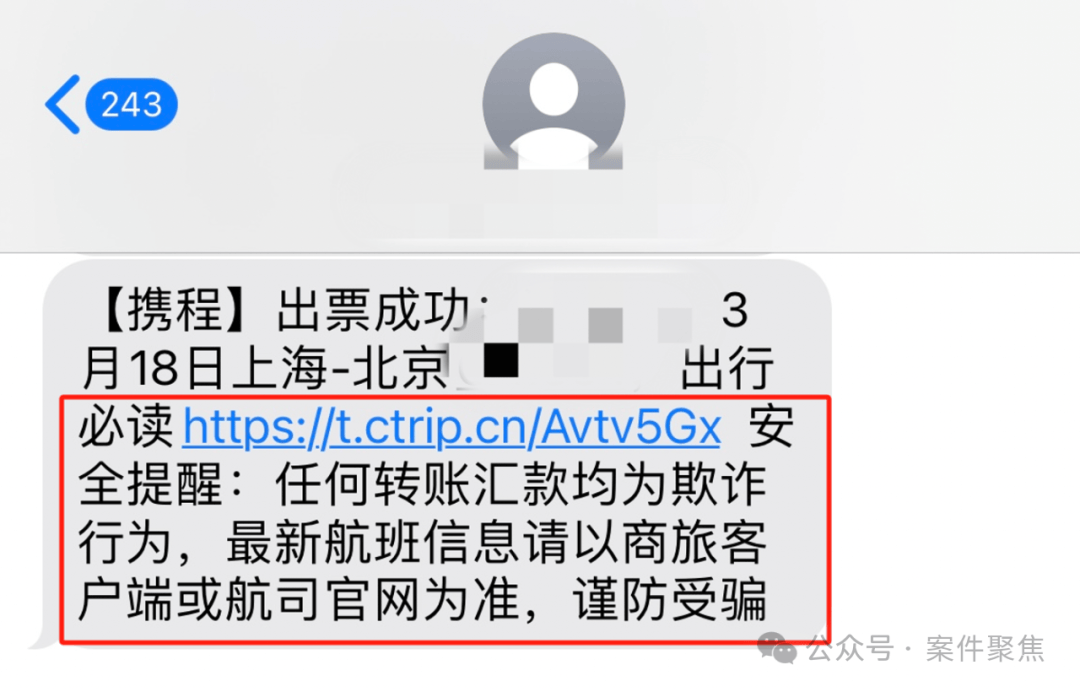
Task: Tap the blue back chevron arrow
Action: (x=63, y=104)
